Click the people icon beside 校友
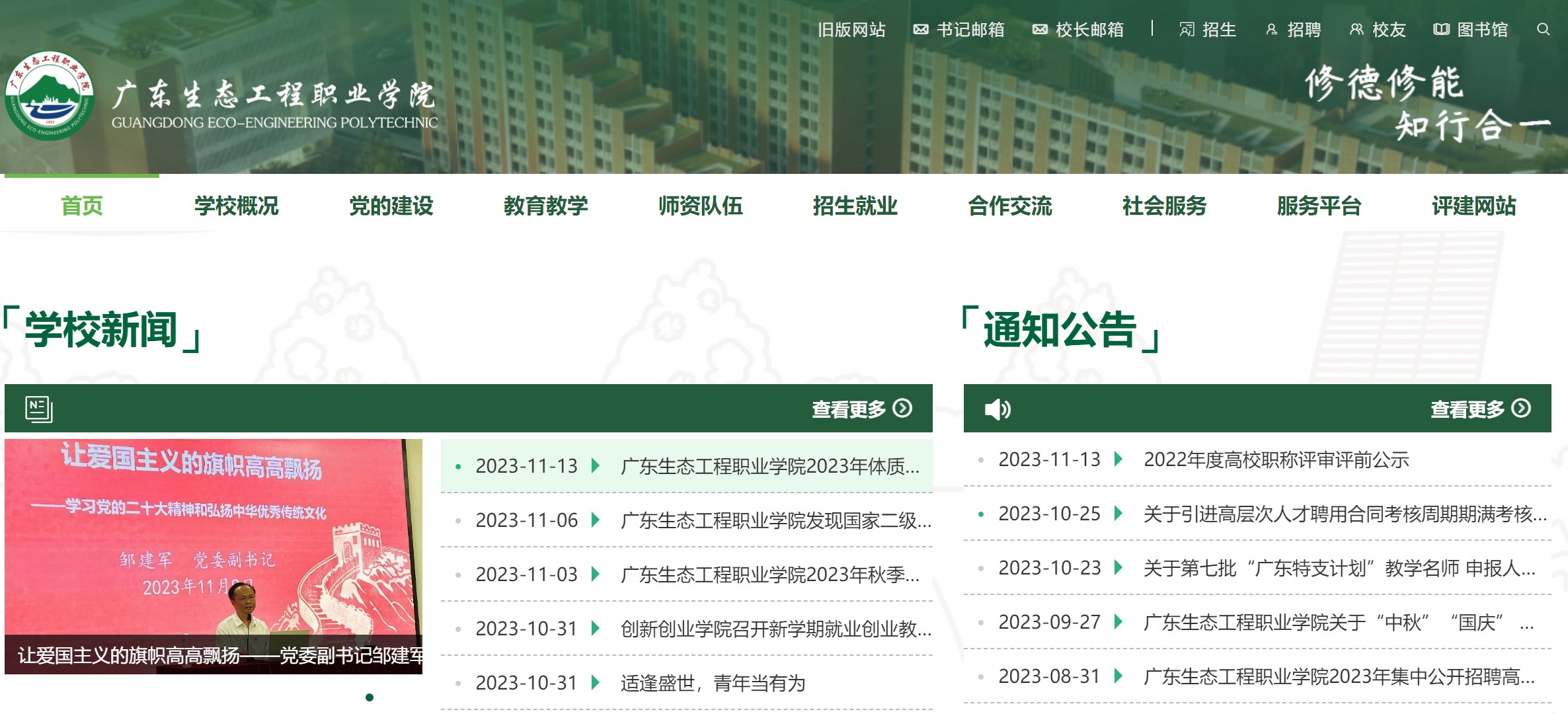This screenshot has width=1568, height=714. (1356, 30)
